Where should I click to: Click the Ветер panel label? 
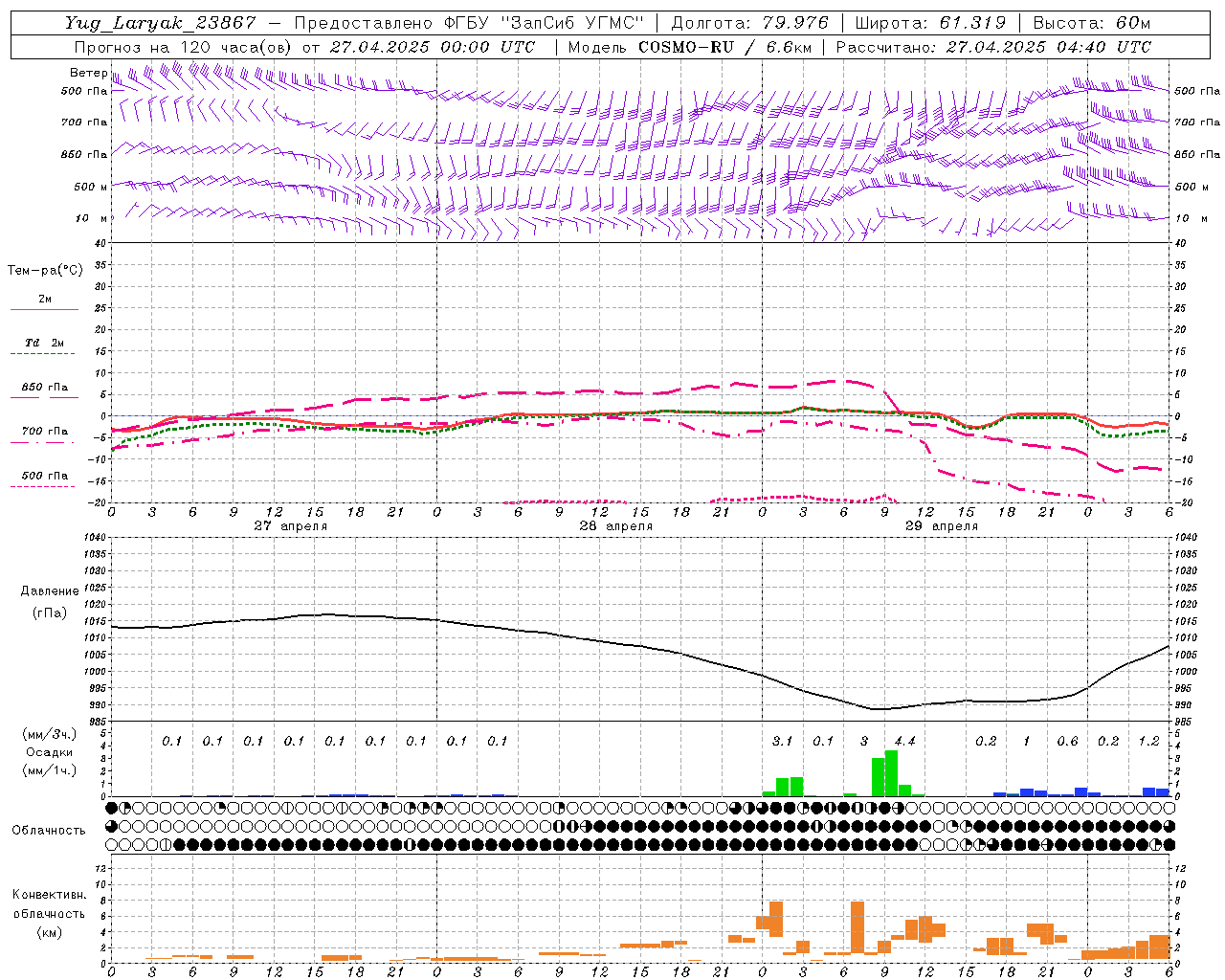pyautogui.click(x=88, y=73)
